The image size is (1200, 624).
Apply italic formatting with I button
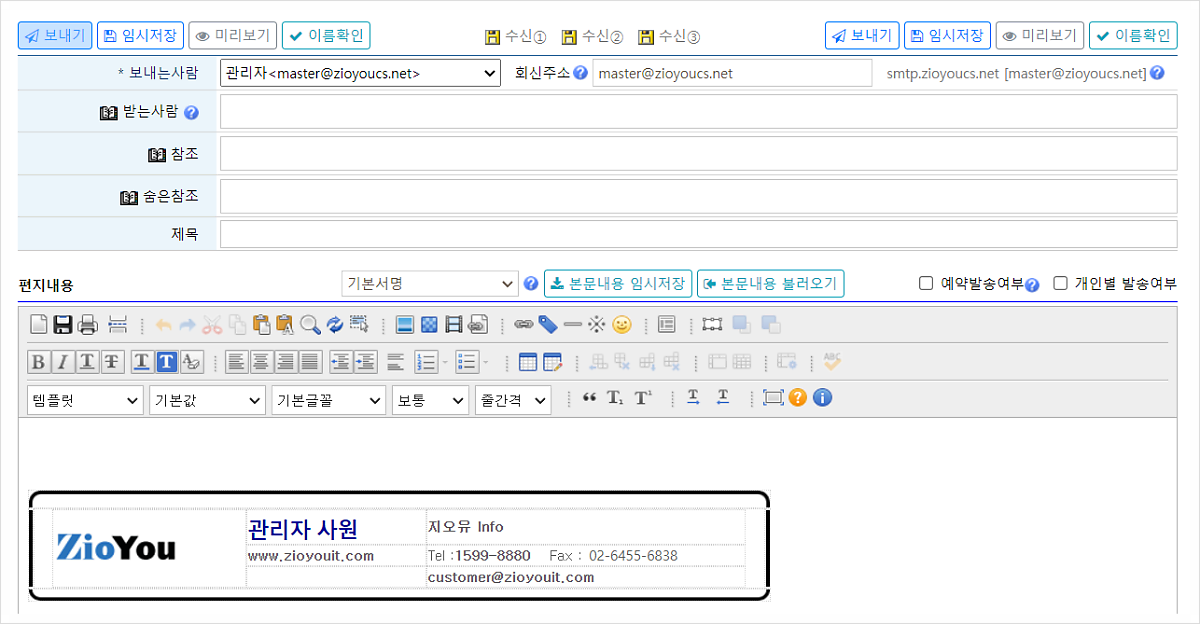[62, 362]
